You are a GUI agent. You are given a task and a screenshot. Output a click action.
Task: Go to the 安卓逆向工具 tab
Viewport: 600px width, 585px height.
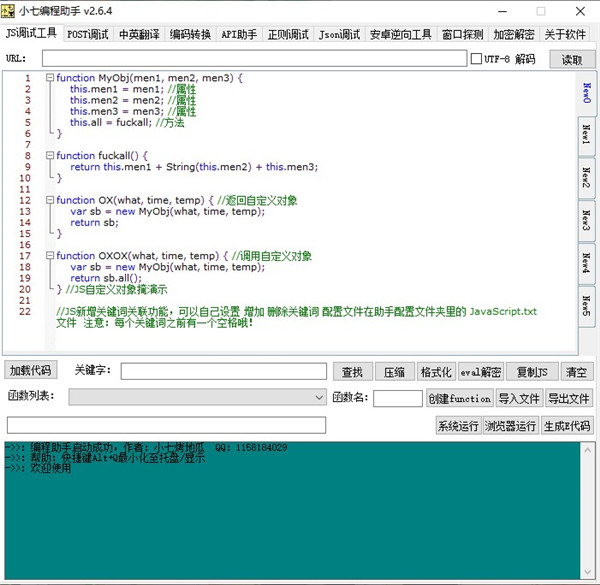pos(401,34)
